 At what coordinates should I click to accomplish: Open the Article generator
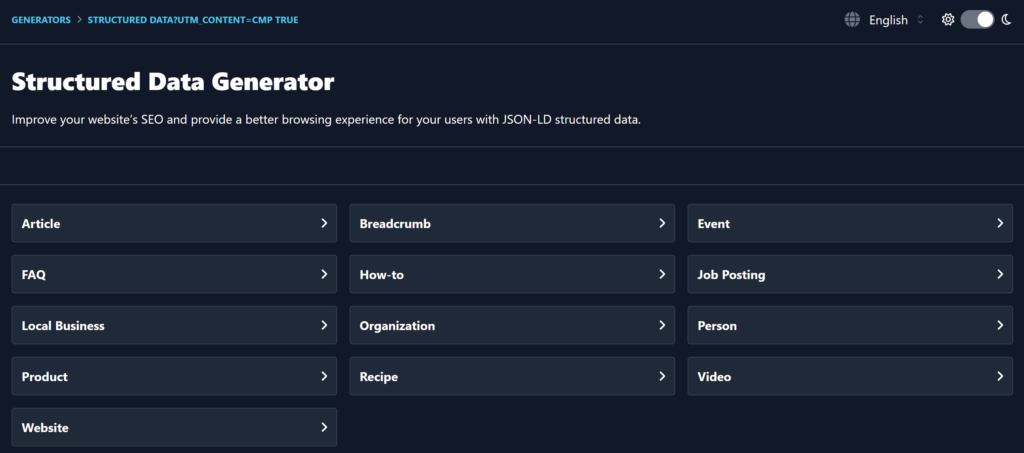pyautogui.click(x=174, y=223)
